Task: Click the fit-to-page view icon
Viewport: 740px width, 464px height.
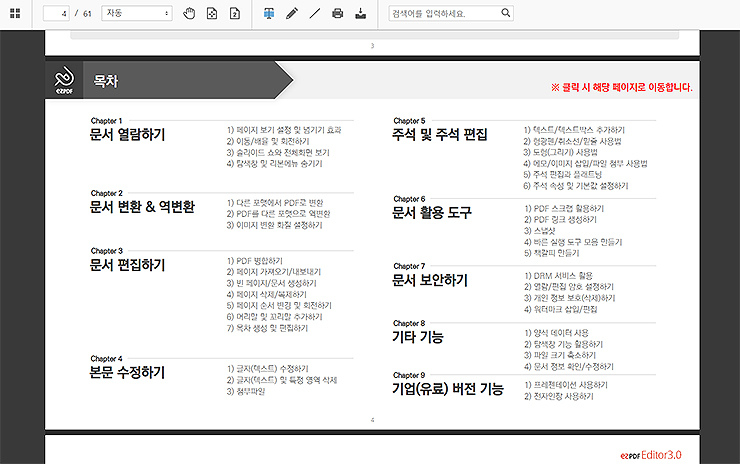Action: coord(212,13)
